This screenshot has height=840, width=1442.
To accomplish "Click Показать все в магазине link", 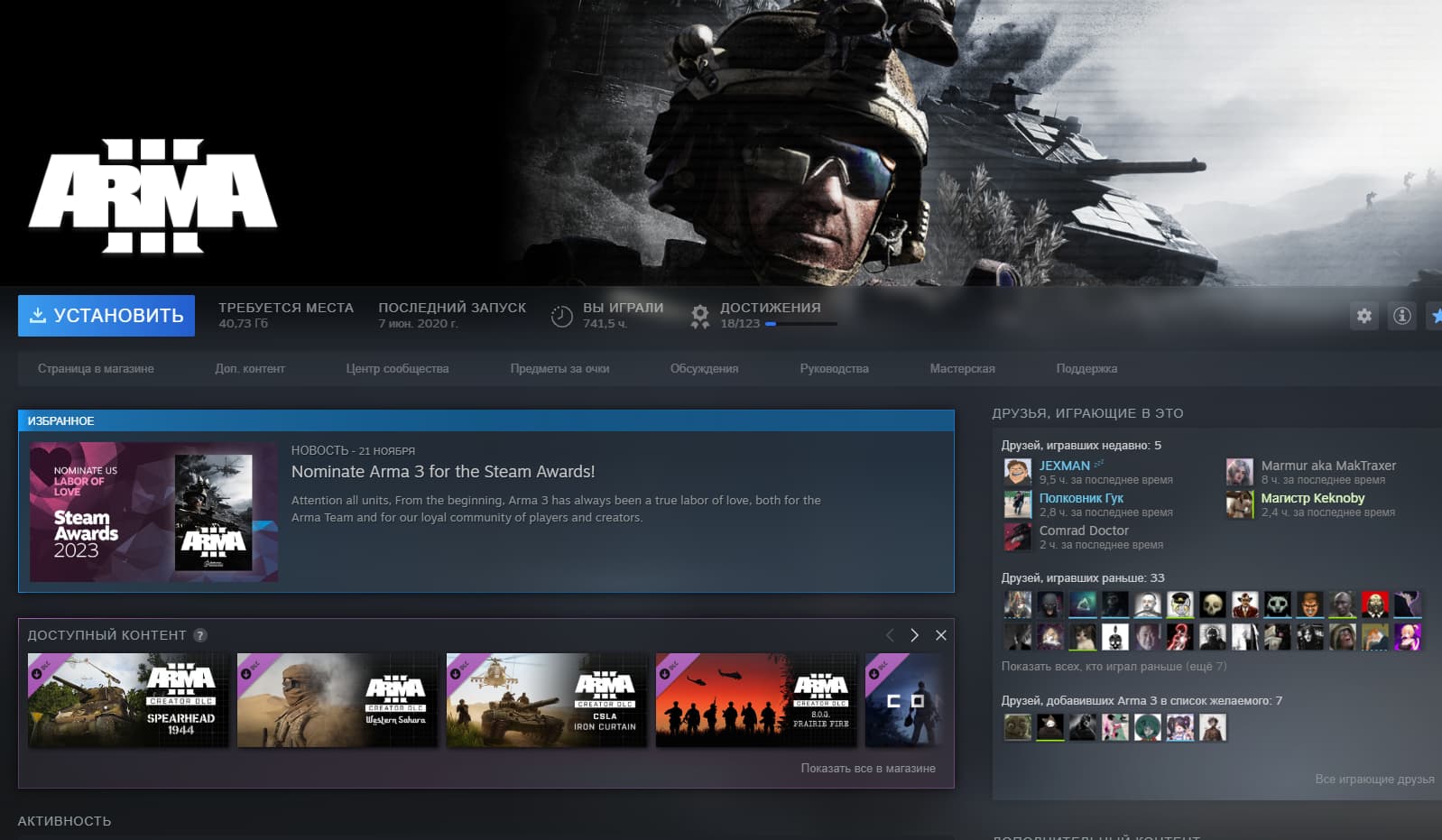I will click(x=868, y=769).
